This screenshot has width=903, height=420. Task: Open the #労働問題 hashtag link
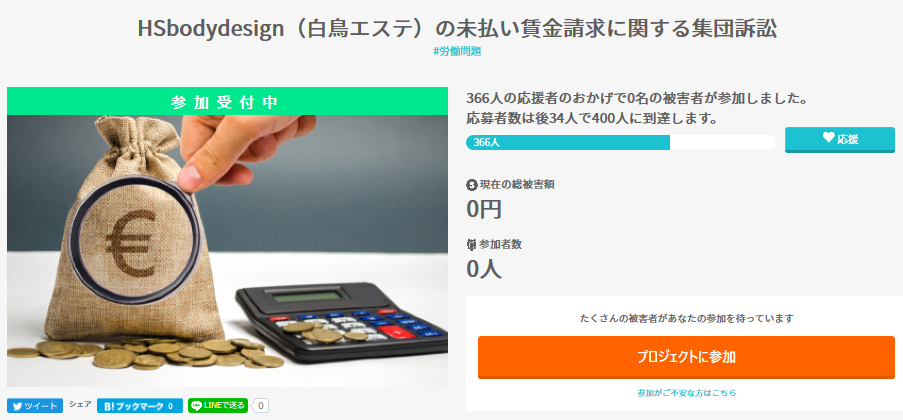[x=457, y=51]
